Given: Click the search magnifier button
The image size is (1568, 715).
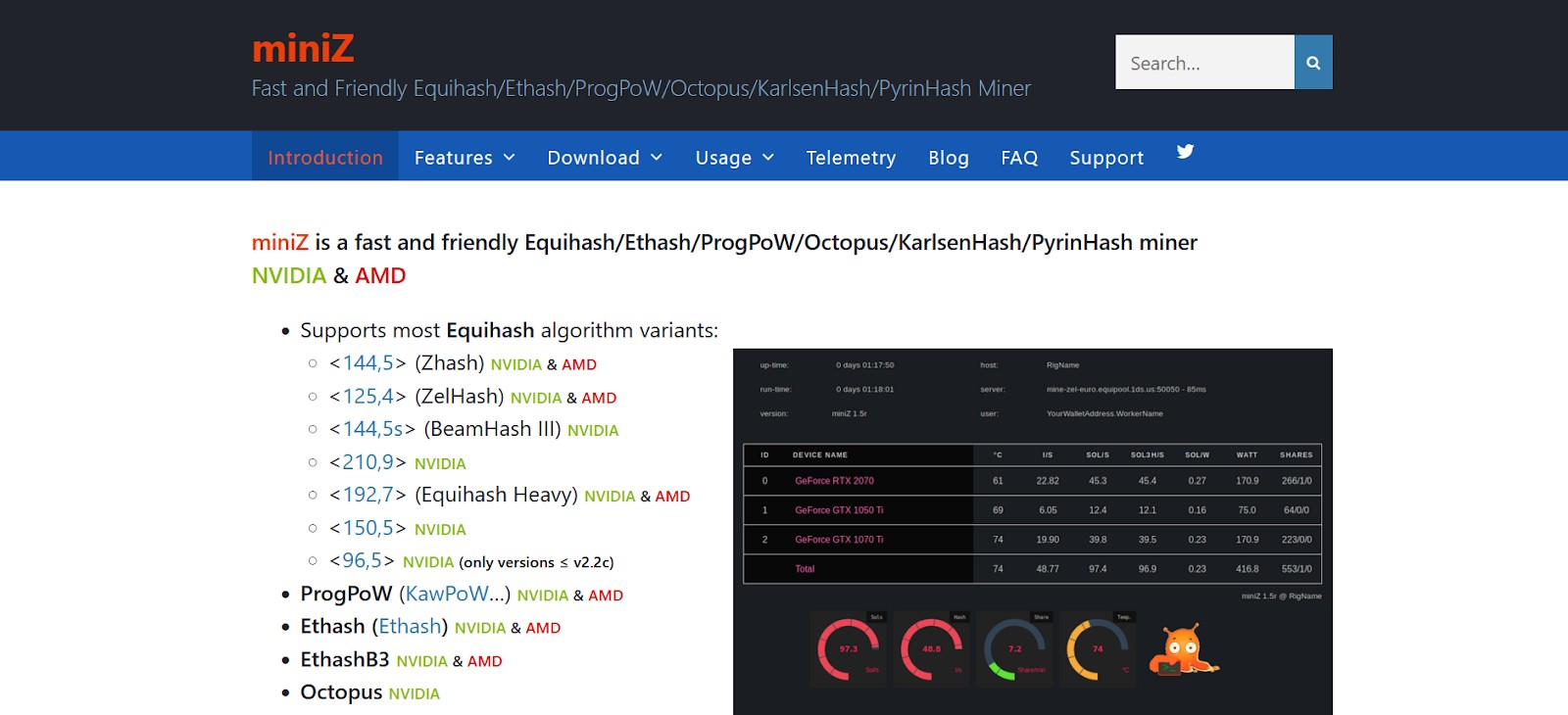Looking at the screenshot, I should (x=1313, y=63).
